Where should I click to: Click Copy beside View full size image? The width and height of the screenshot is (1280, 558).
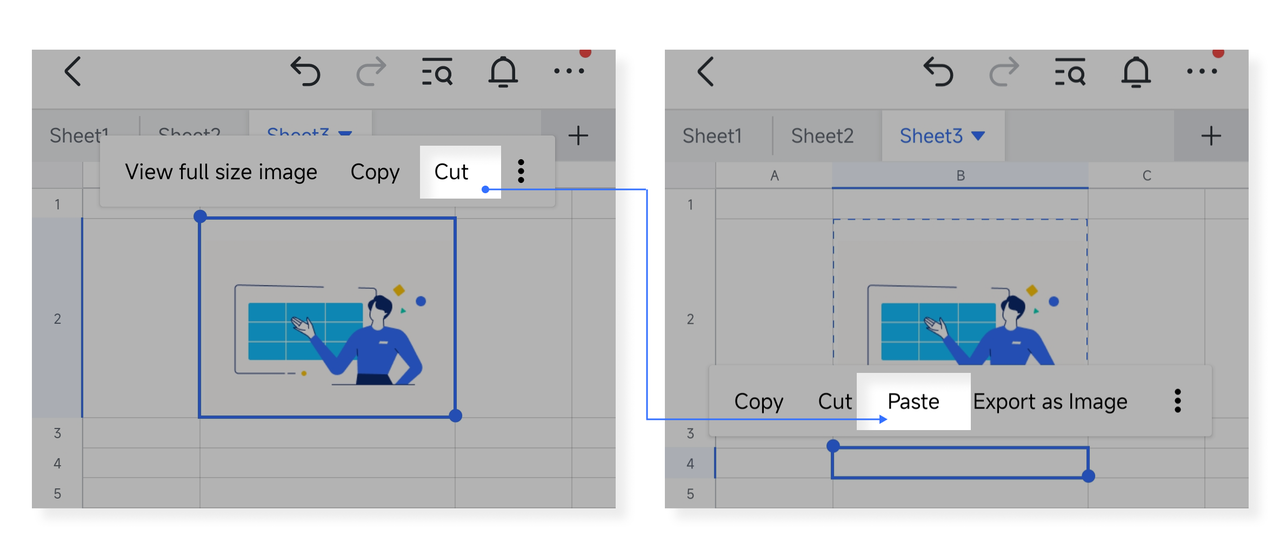point(375,172)
